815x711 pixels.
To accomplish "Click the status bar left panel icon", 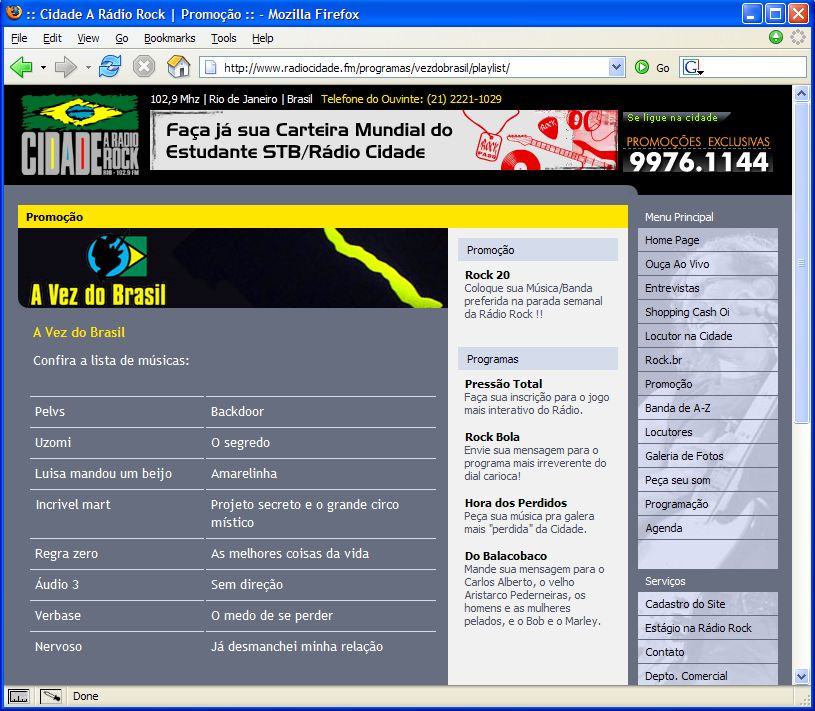I will [19, 696].
